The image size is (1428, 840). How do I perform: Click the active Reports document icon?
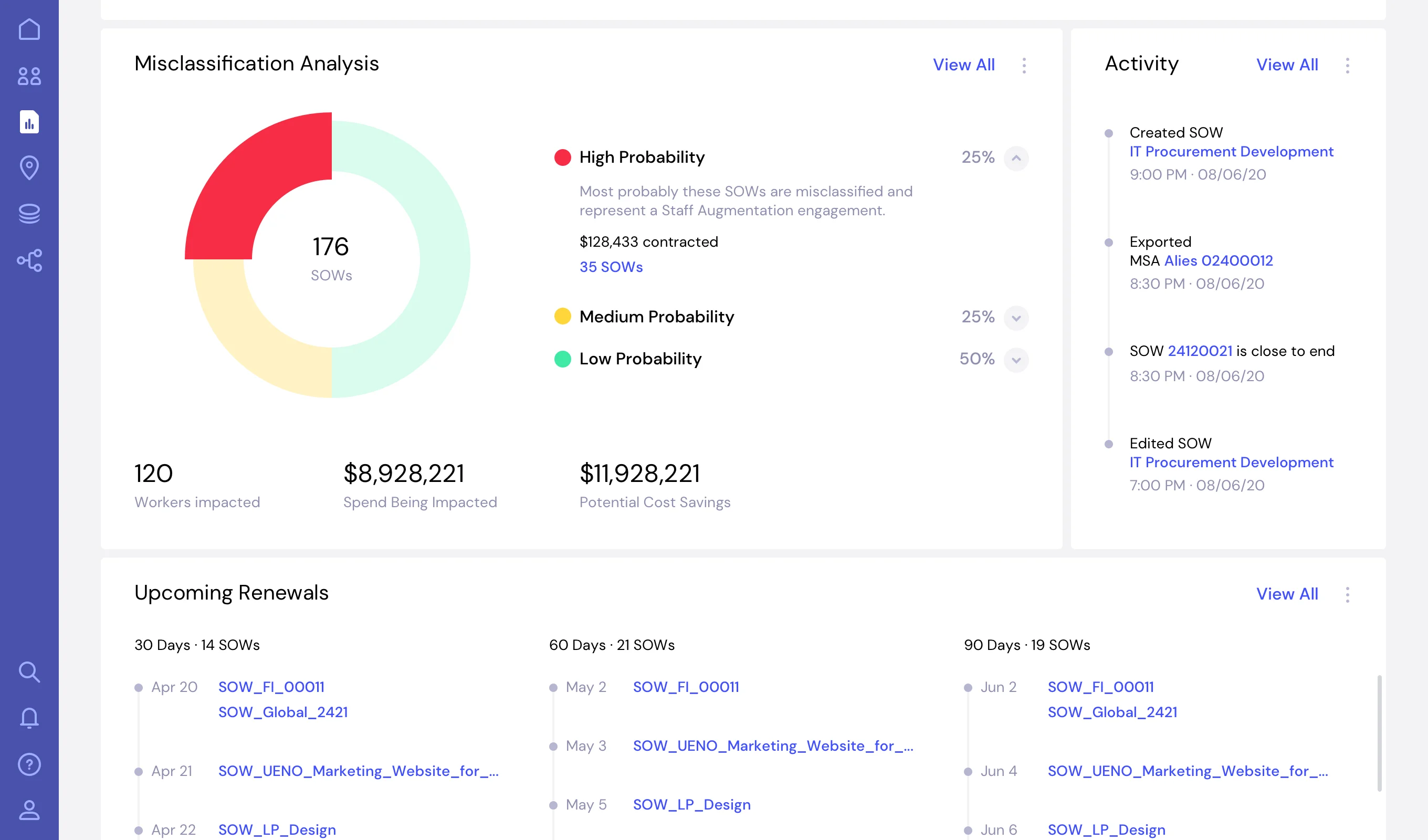(x=29, y=122)
